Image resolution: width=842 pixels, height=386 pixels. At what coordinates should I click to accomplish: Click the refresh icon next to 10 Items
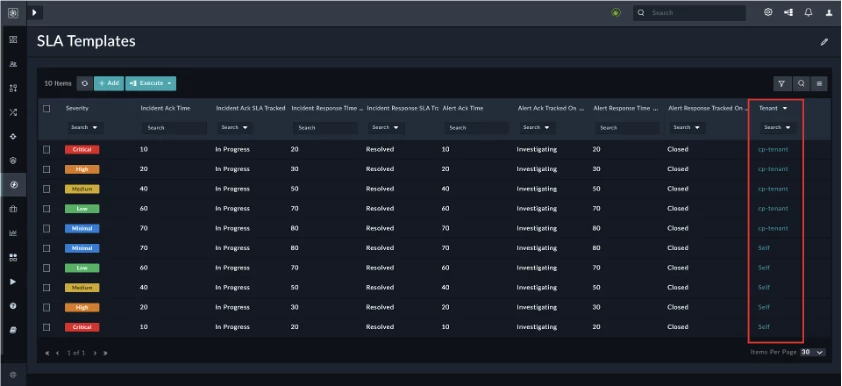[x=85, y=83]
